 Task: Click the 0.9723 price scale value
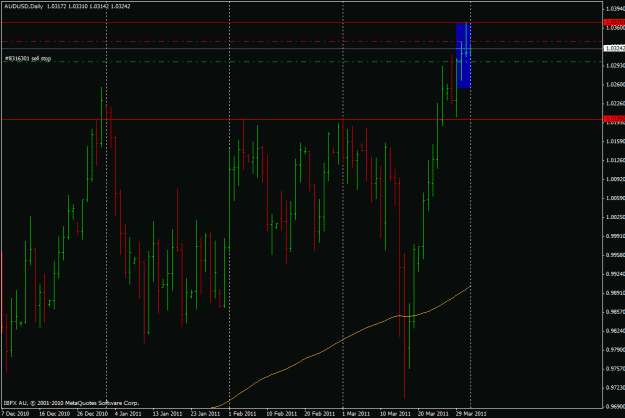click(615, 387)
